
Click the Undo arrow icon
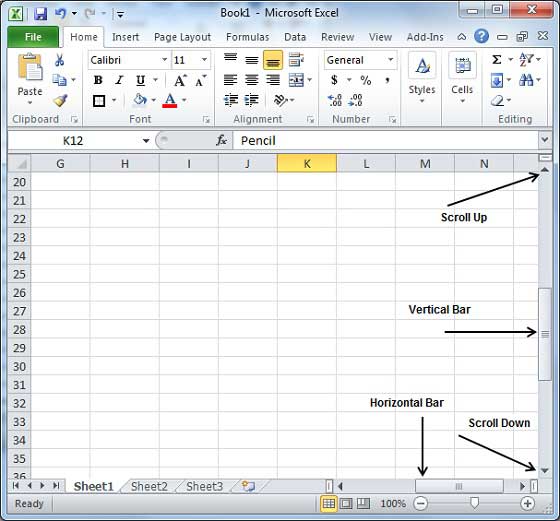[x=61, y=14]
